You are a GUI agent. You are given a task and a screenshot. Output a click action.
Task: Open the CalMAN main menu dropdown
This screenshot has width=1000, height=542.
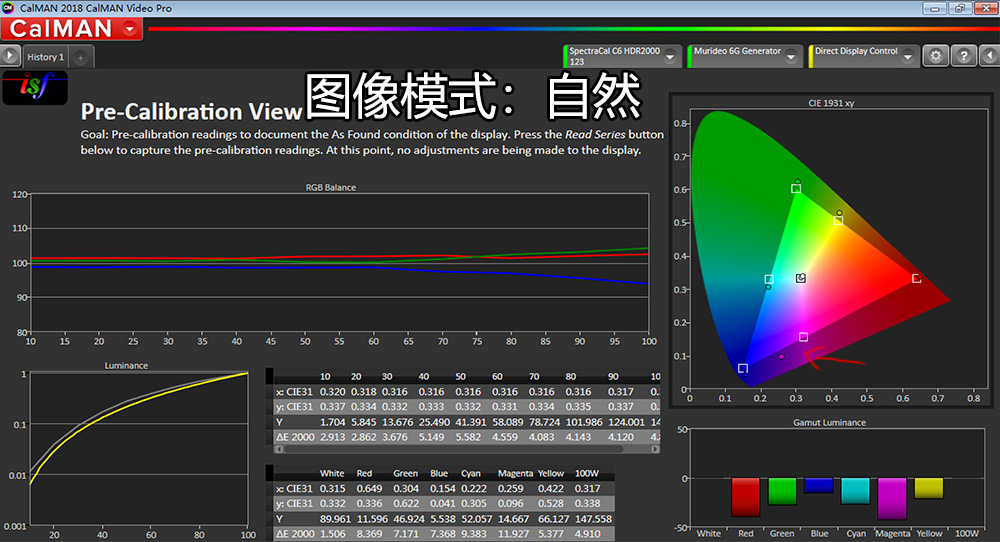129,29
